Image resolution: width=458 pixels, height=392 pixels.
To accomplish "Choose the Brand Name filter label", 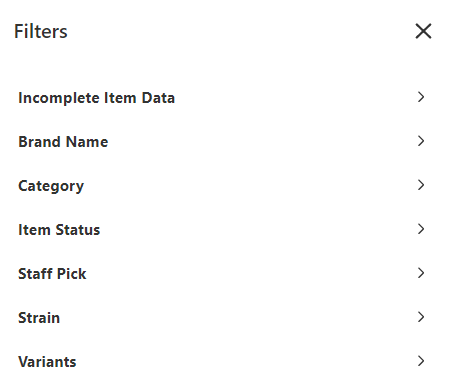I will (x=63, y=142).
